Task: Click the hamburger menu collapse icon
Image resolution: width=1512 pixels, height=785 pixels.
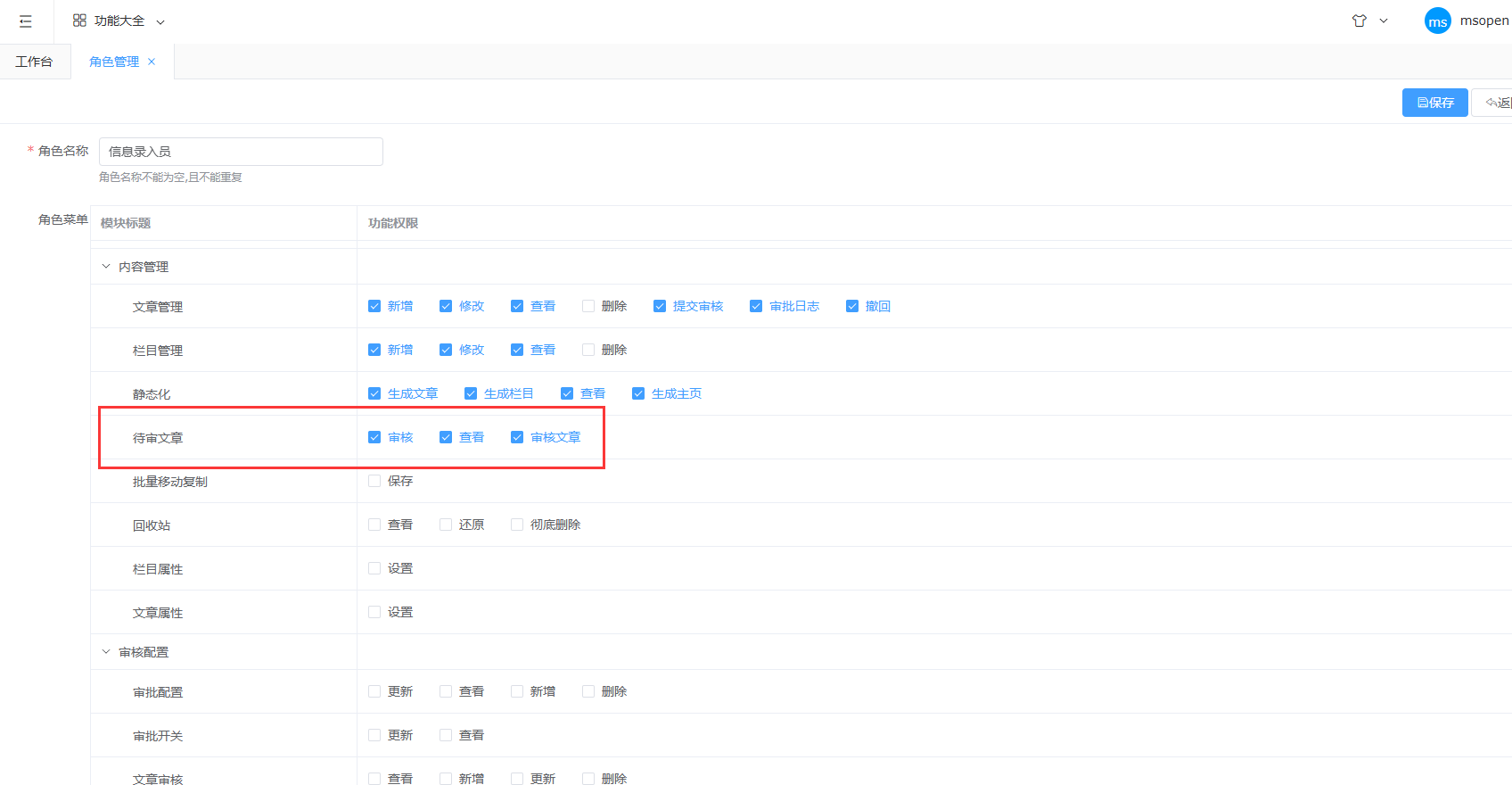Action: pyautogui.click(x=25, y=21)
